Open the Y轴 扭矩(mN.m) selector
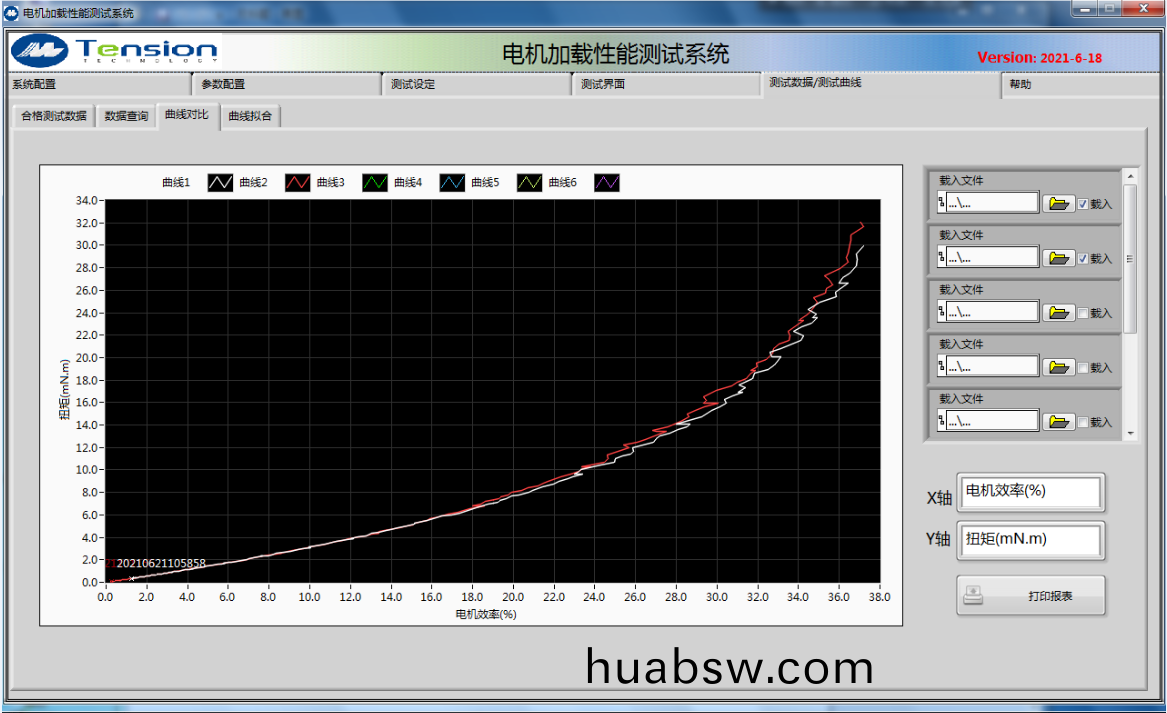 (1030, 539)
